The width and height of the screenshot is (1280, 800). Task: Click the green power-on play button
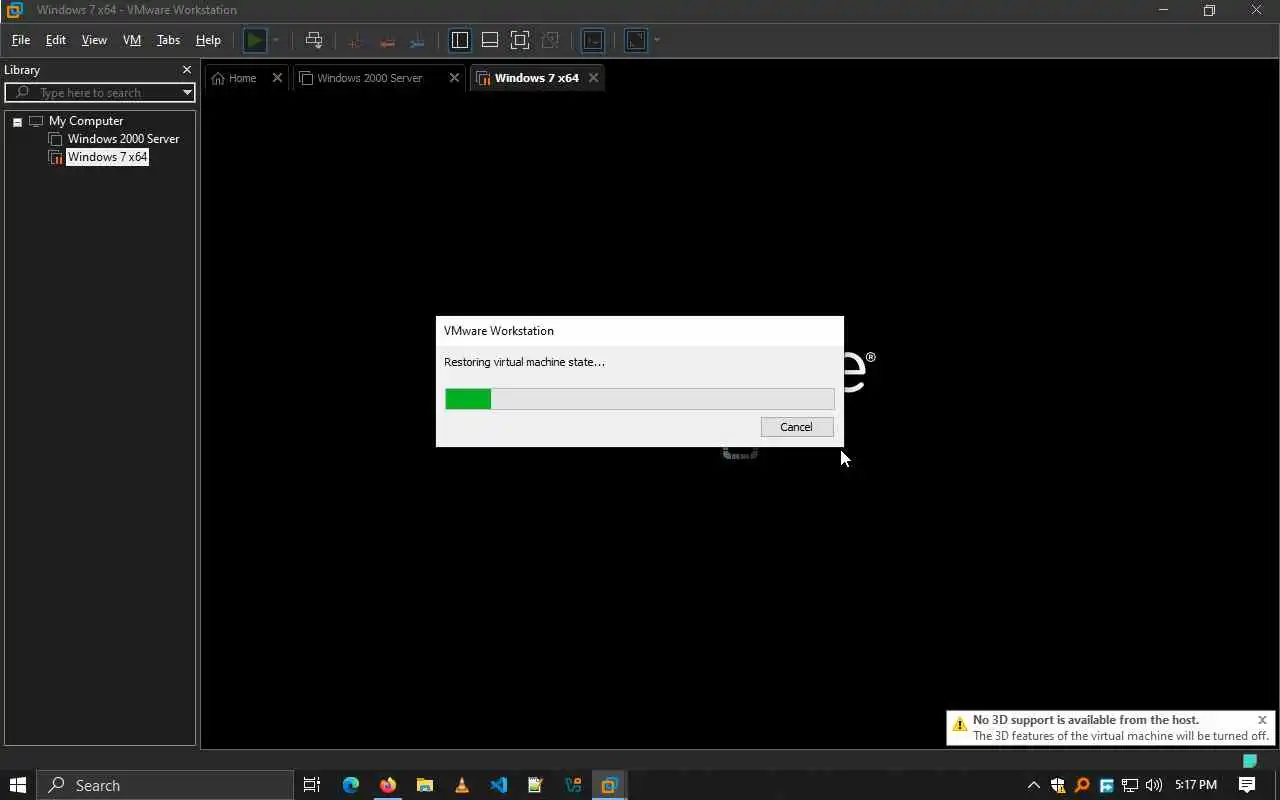click(x=255, y=40)
